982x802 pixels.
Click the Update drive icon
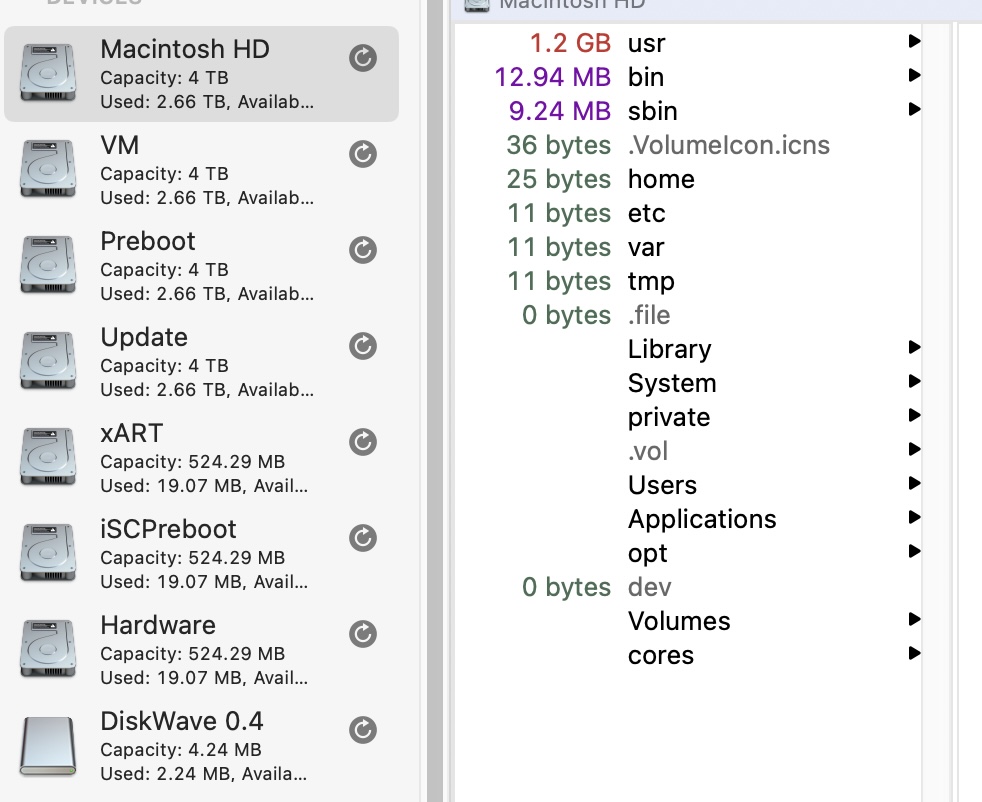pyautogui.click(x=48, y=360)
